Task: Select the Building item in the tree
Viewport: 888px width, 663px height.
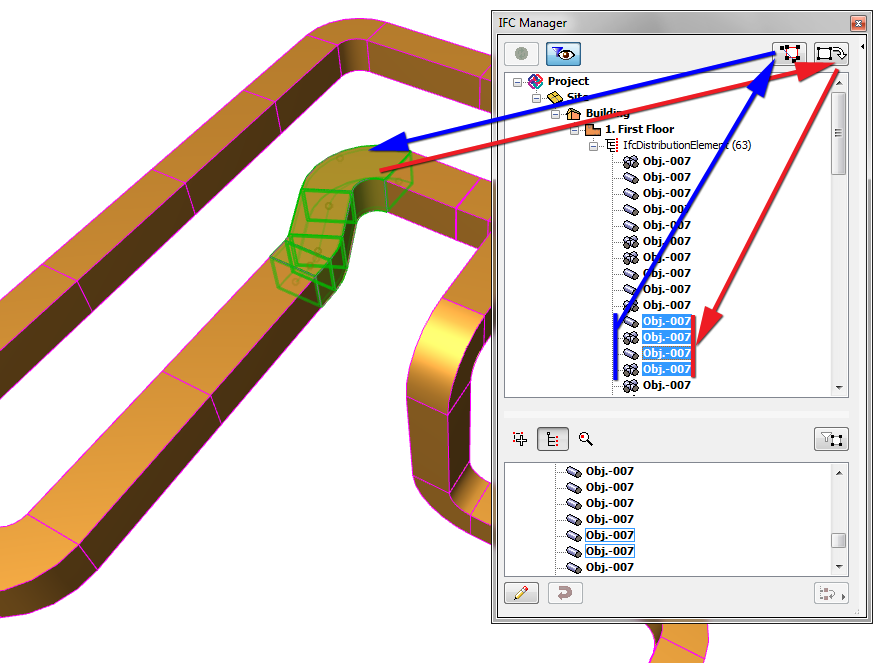Action: pos(607,113)
